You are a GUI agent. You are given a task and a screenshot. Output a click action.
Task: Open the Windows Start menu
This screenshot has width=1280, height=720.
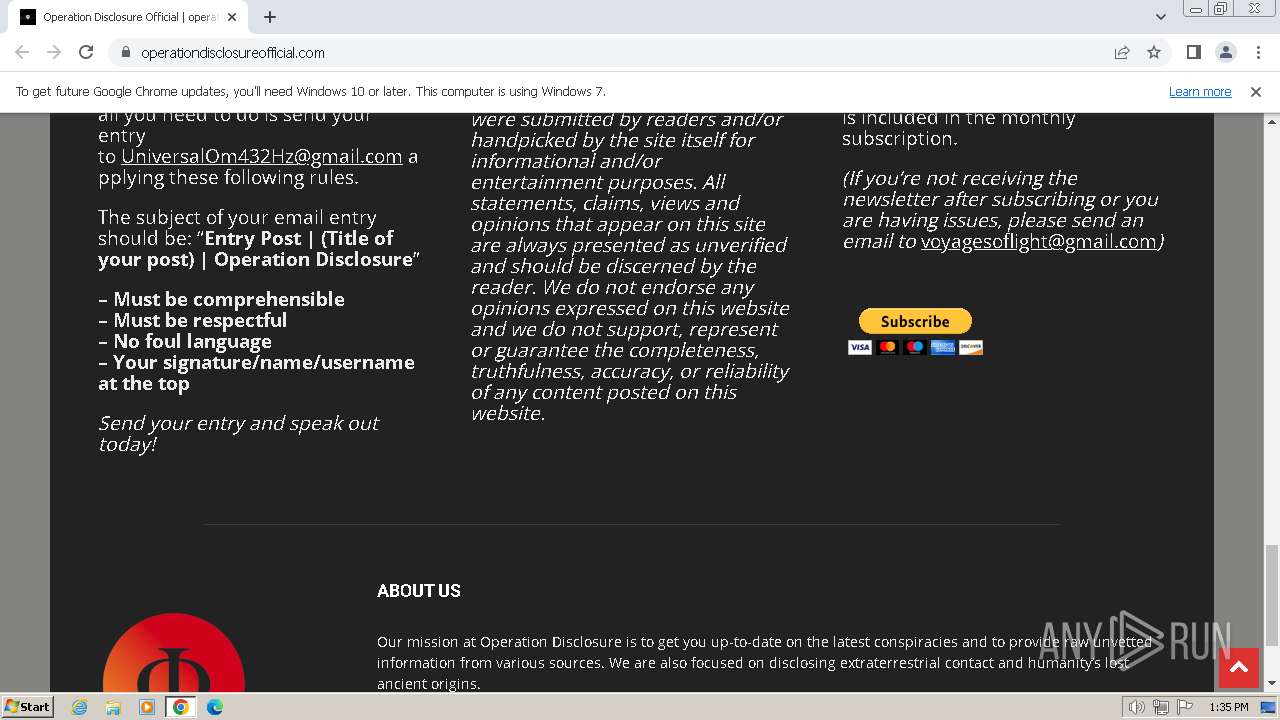tap(27, 706)
